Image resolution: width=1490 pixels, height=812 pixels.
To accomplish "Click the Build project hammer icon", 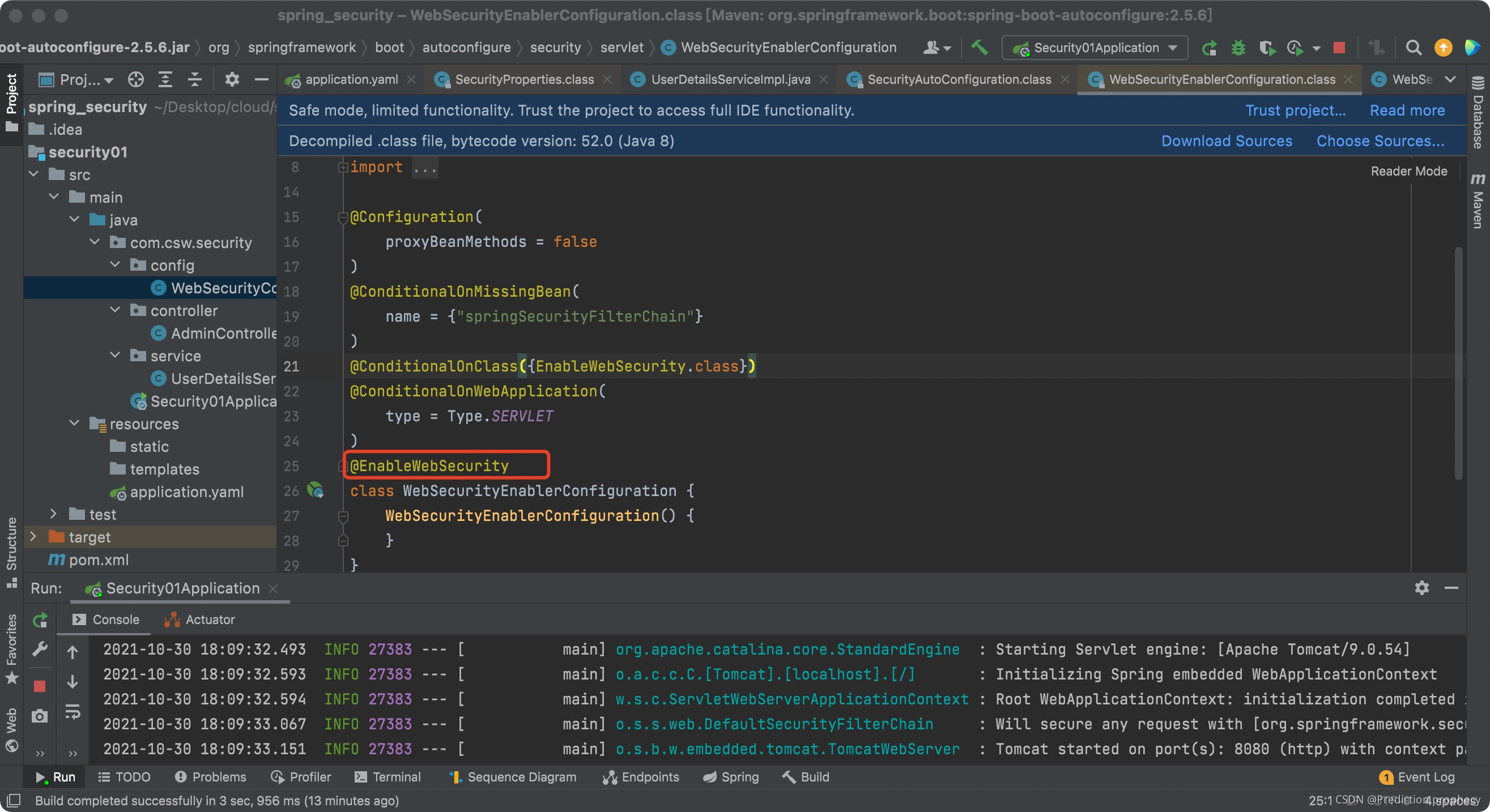I will coord(979,48).
